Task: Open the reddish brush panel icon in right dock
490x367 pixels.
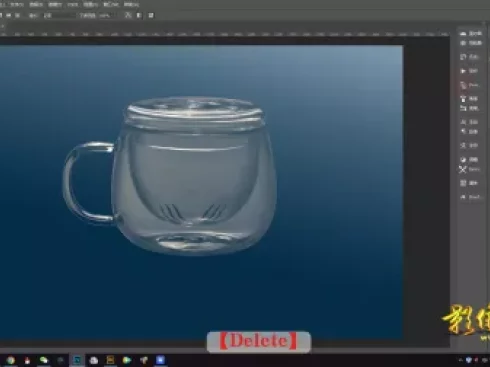Action: (463, 85)
